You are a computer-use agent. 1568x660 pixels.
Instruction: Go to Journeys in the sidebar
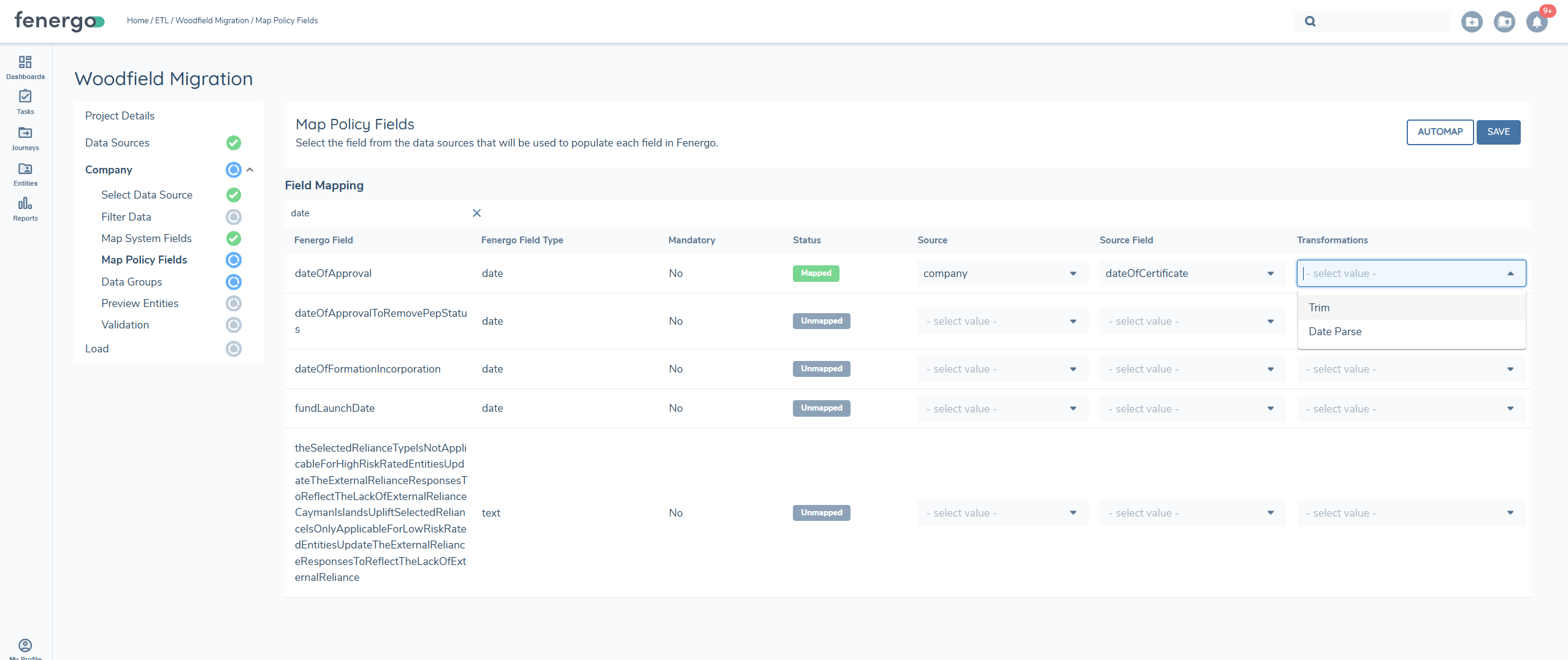click(25, 138)
